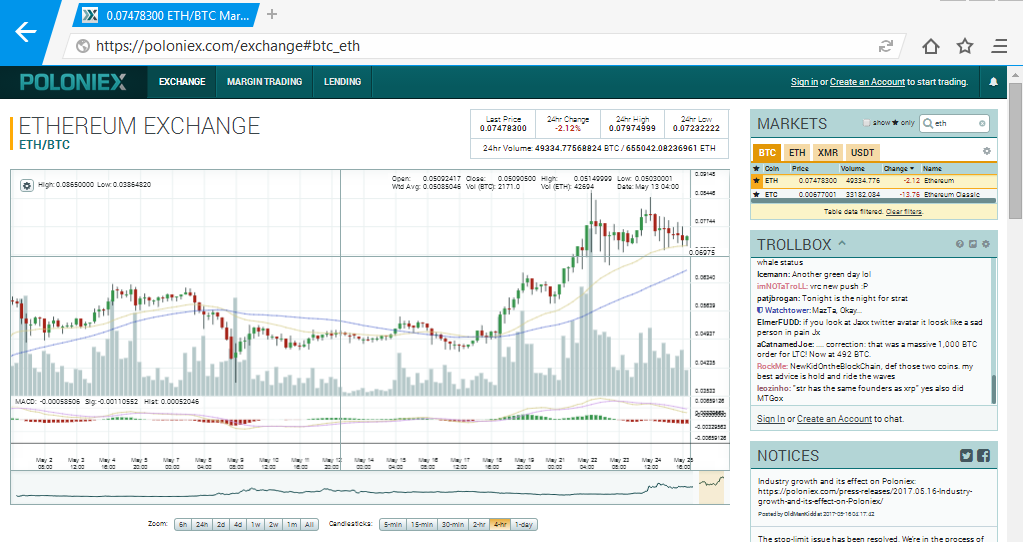Open Trollbox help question mark icon
This screenshot has width=1023, height=542.
(960, 244)
